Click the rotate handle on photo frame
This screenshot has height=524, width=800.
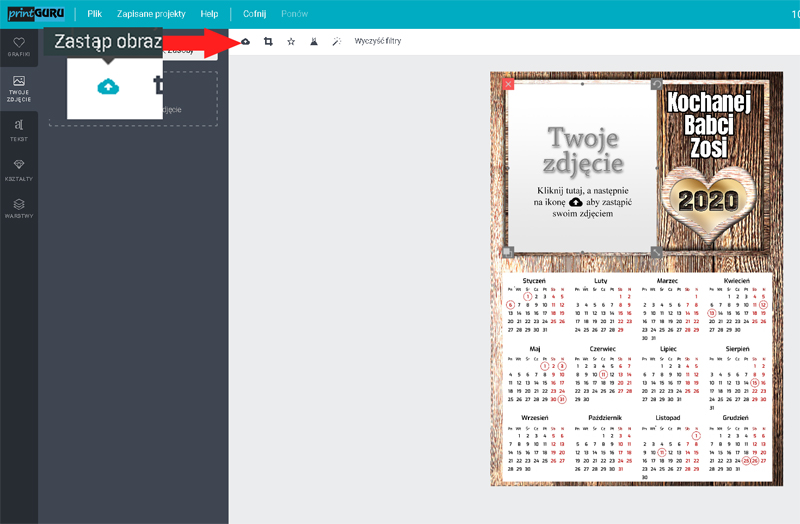tap(656, 84)
